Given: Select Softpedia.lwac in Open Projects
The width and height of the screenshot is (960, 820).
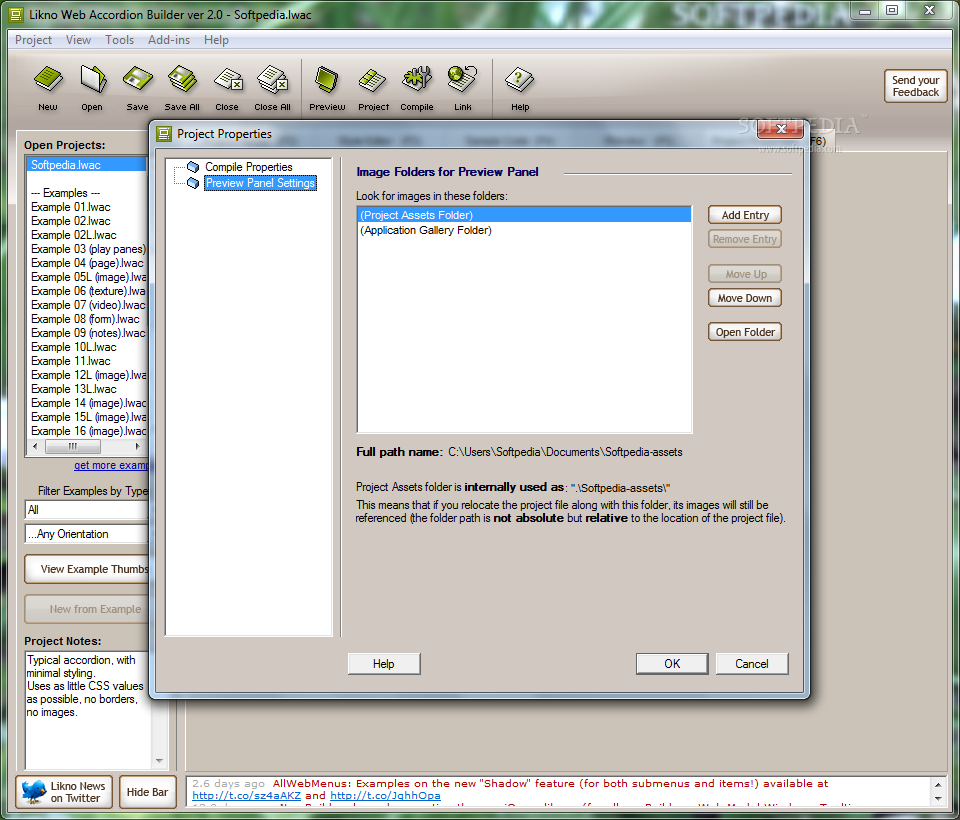Looking at the screenshot, I should pos(87,165).
